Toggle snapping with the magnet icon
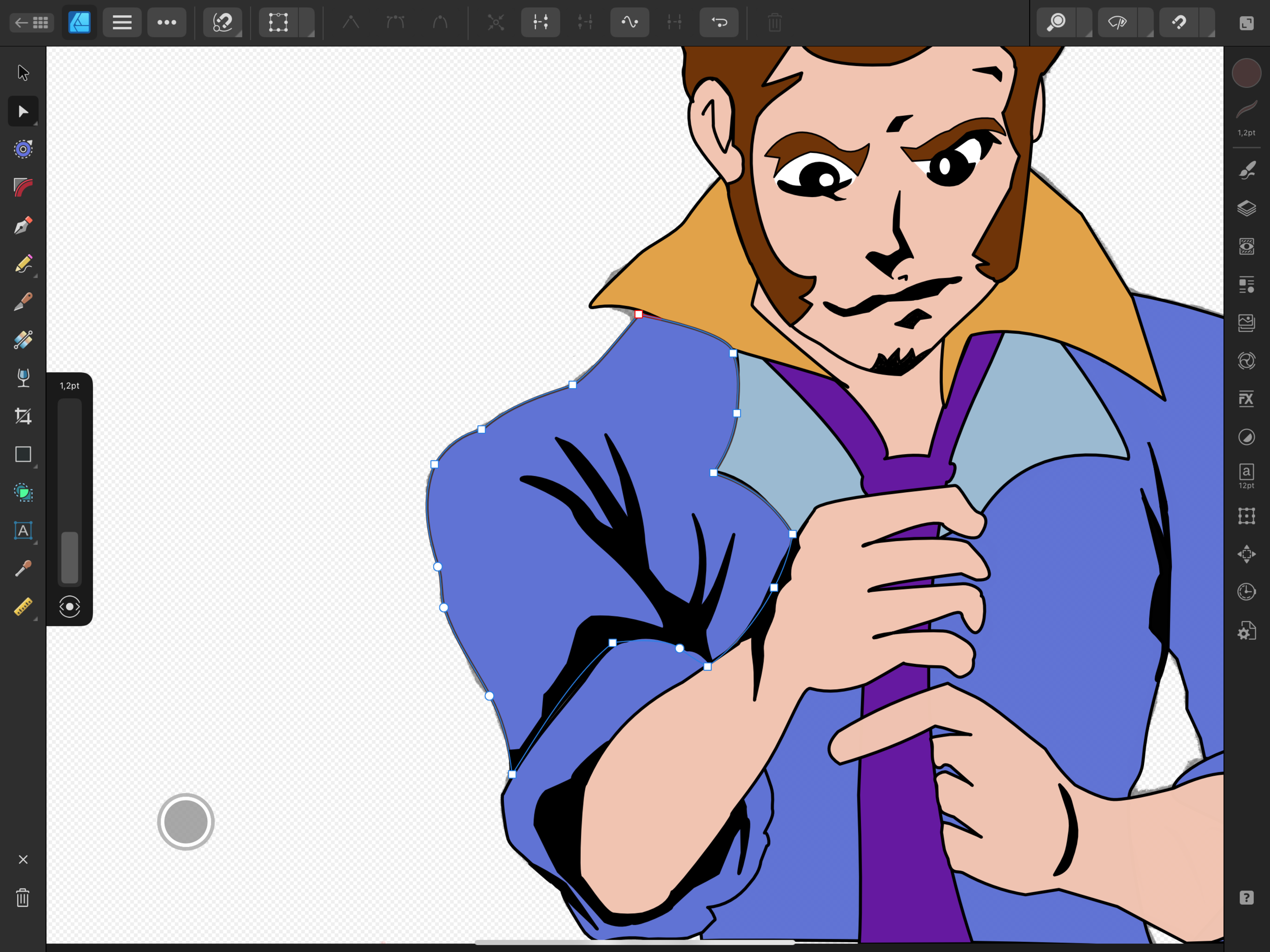This screenshot has width=1270, height=952. 223,22
